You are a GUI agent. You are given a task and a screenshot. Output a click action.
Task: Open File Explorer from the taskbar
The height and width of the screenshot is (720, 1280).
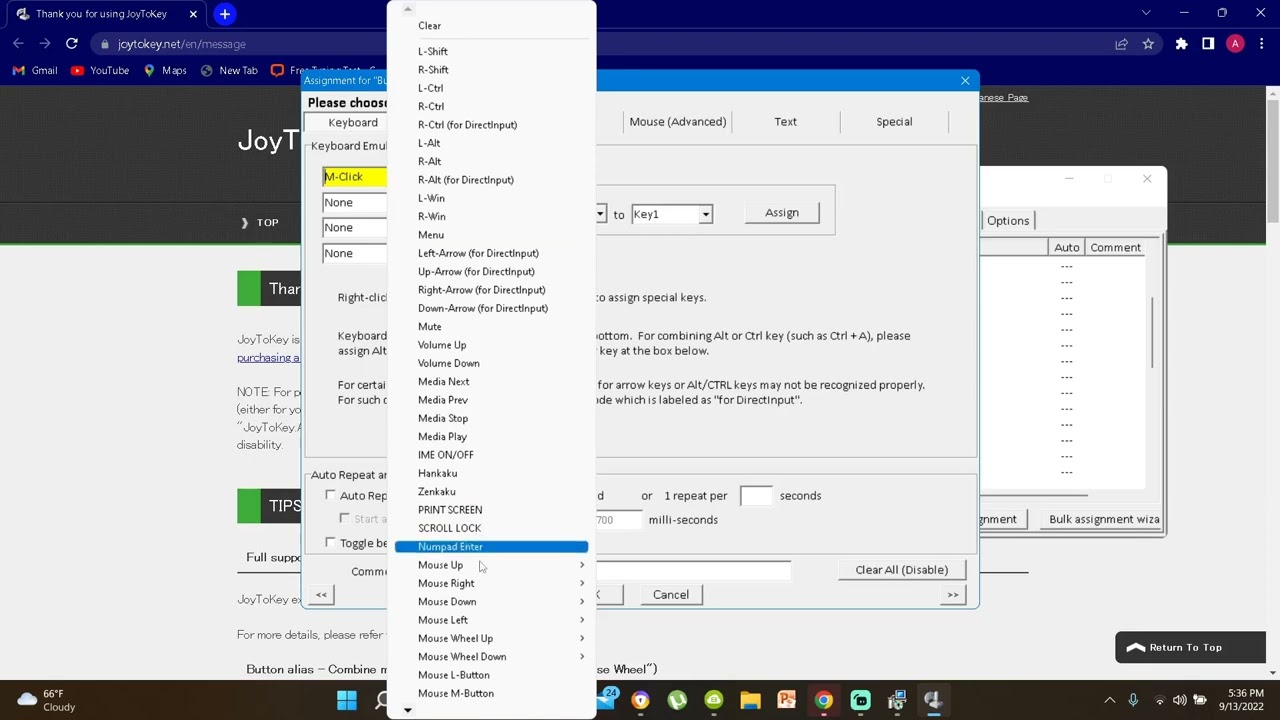coord(750,700)
